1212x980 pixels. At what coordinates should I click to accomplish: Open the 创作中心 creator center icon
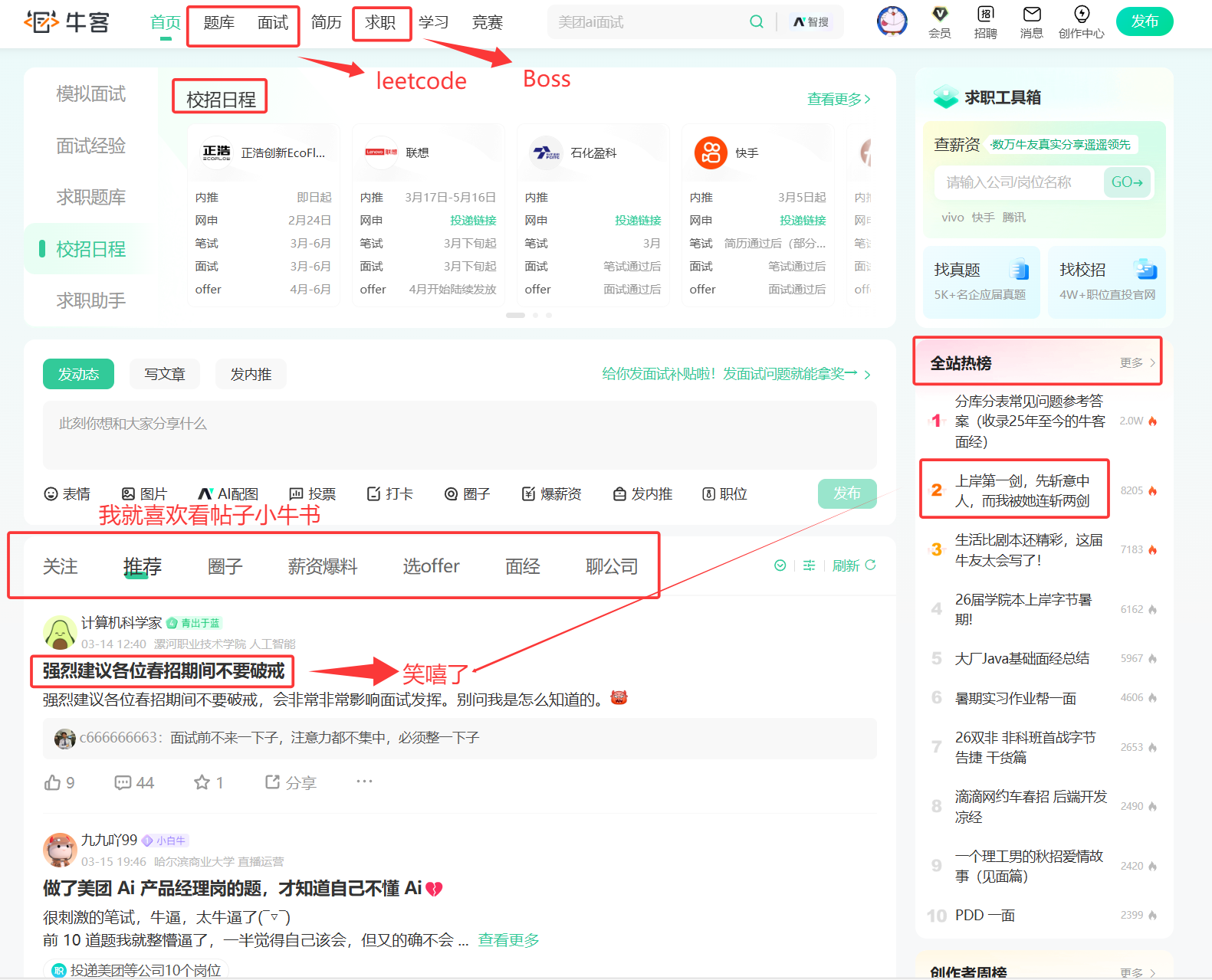(1081, 22)
